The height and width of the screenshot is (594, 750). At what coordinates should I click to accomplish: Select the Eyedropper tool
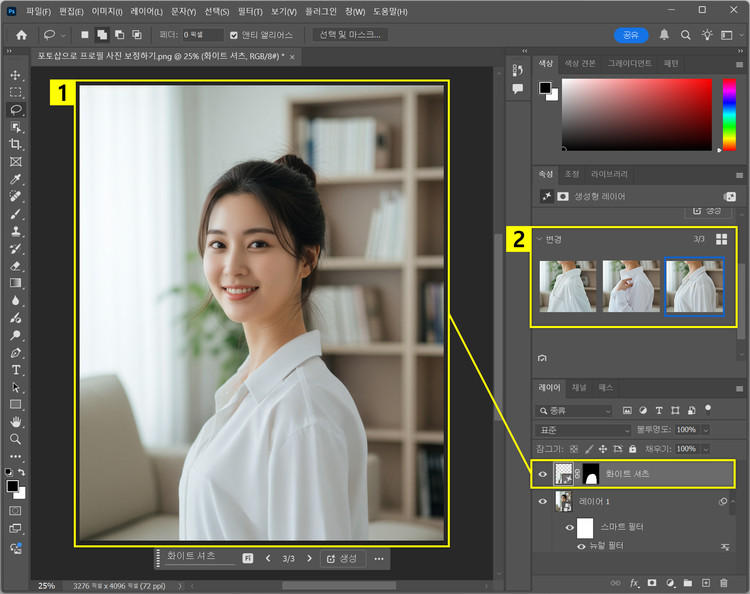coord(15,180)
